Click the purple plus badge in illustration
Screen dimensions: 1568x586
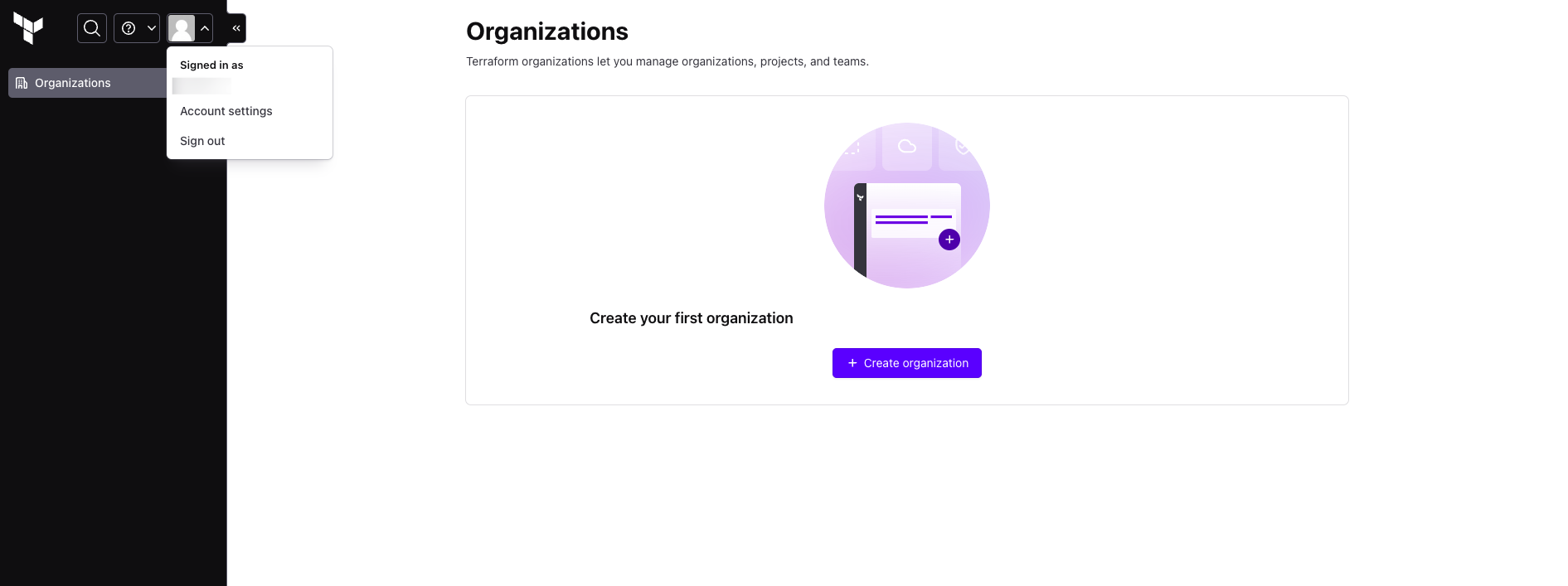pos(949,240)
